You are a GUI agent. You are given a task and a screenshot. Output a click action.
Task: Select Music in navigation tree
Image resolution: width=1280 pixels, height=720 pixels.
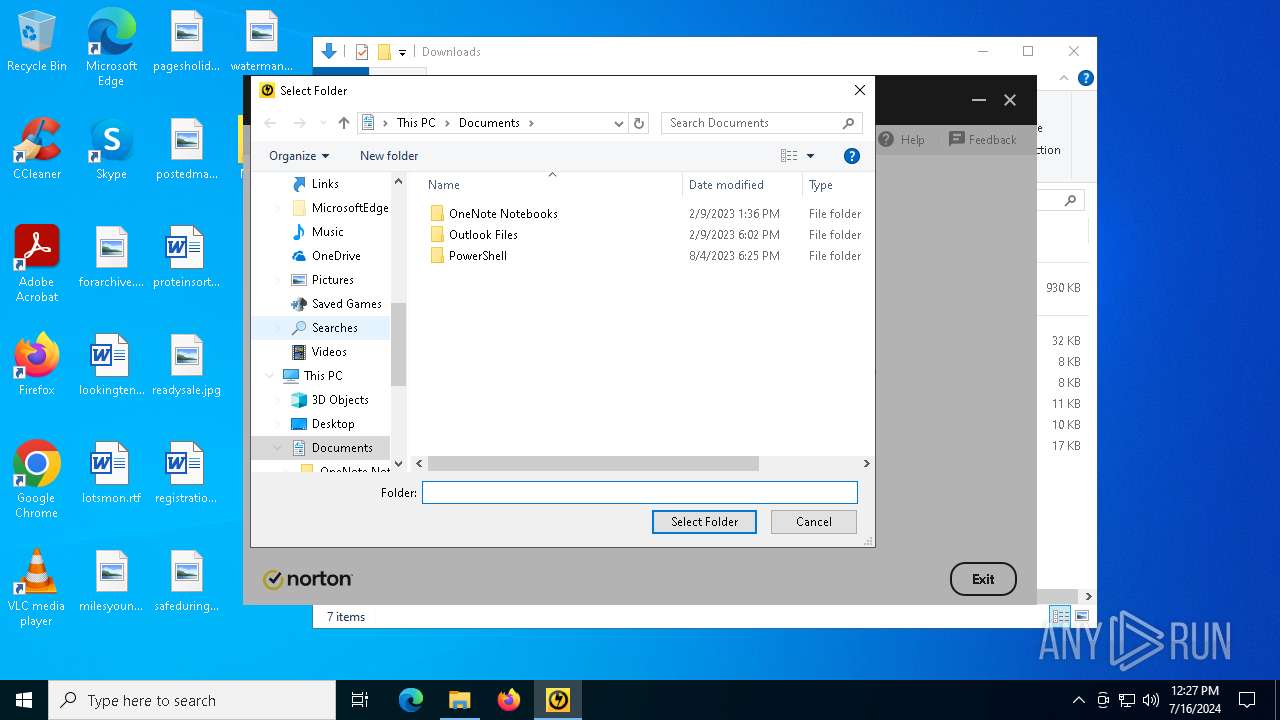327,232
